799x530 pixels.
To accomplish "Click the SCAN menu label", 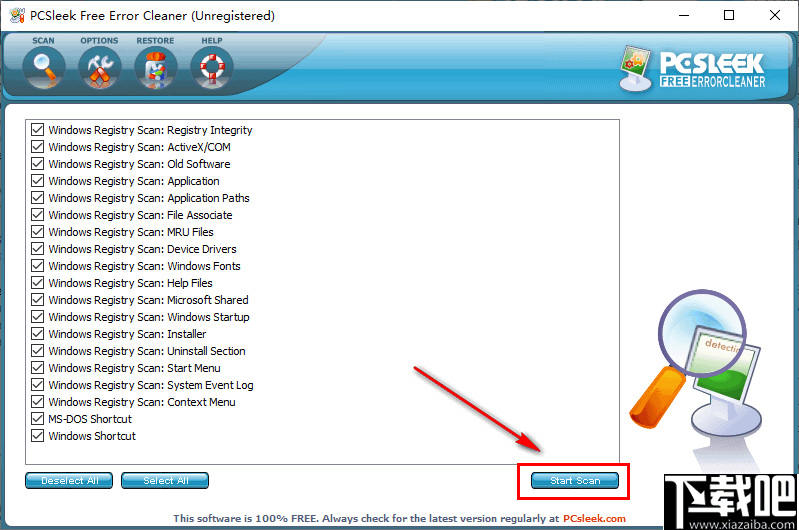I will pyautogui.click(x=43, y=41).
